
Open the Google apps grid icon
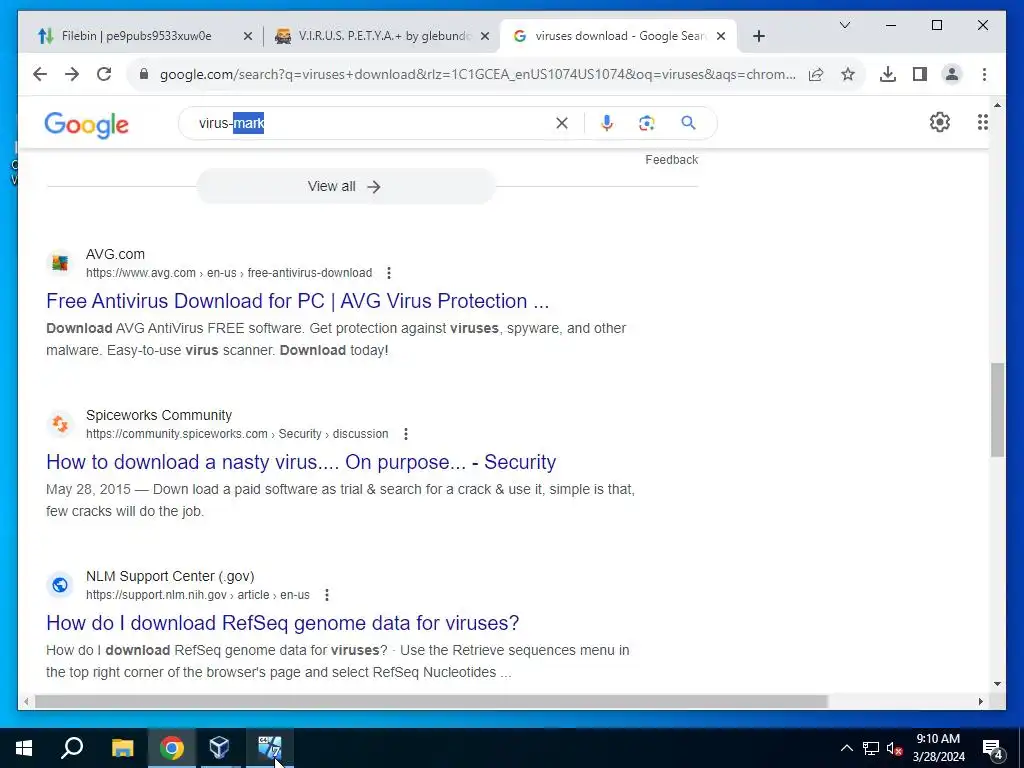982,122
